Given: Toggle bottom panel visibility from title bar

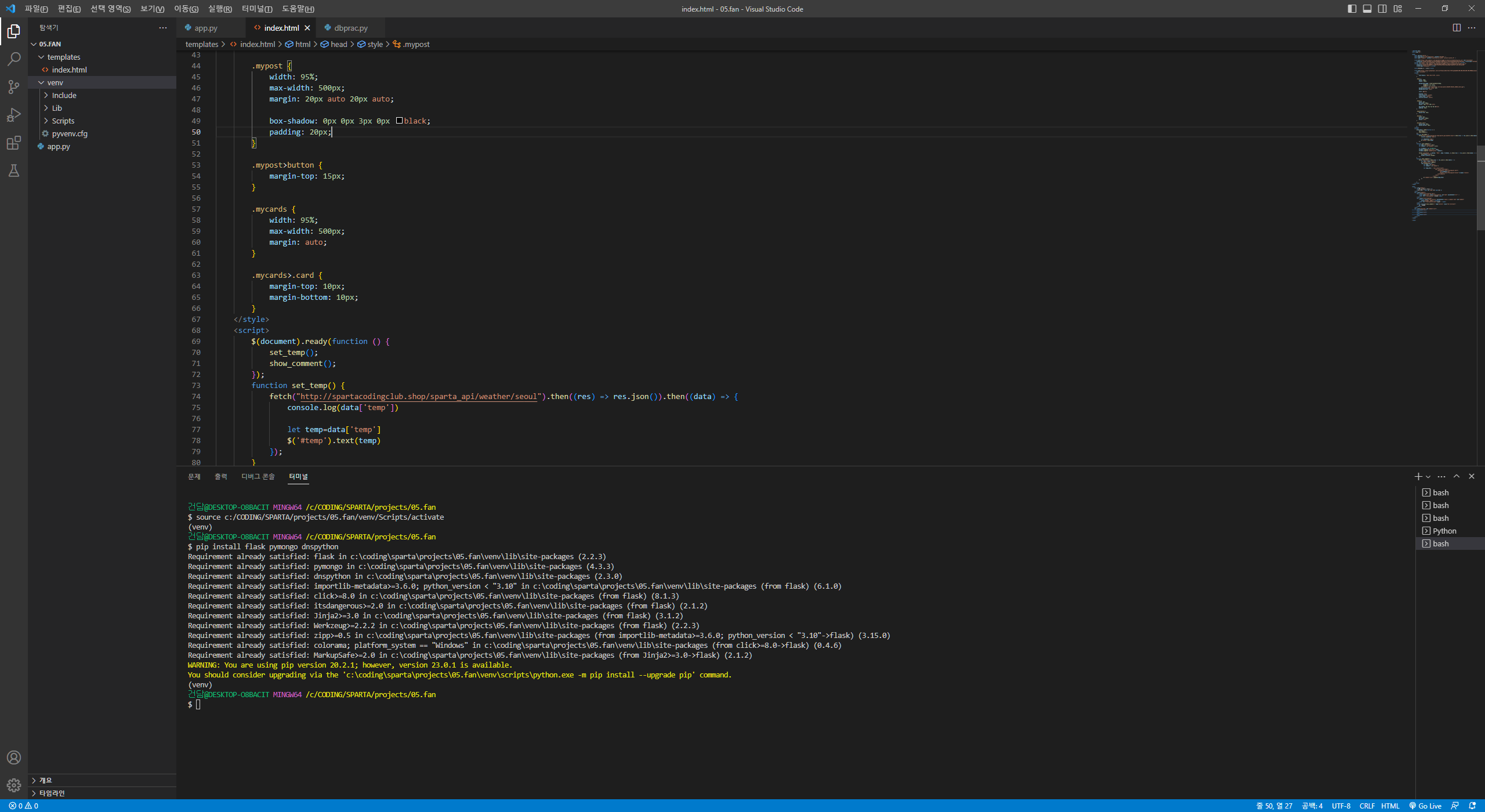Looking at the screenshot, I should pyautogui.click(x=1367, y=9).
